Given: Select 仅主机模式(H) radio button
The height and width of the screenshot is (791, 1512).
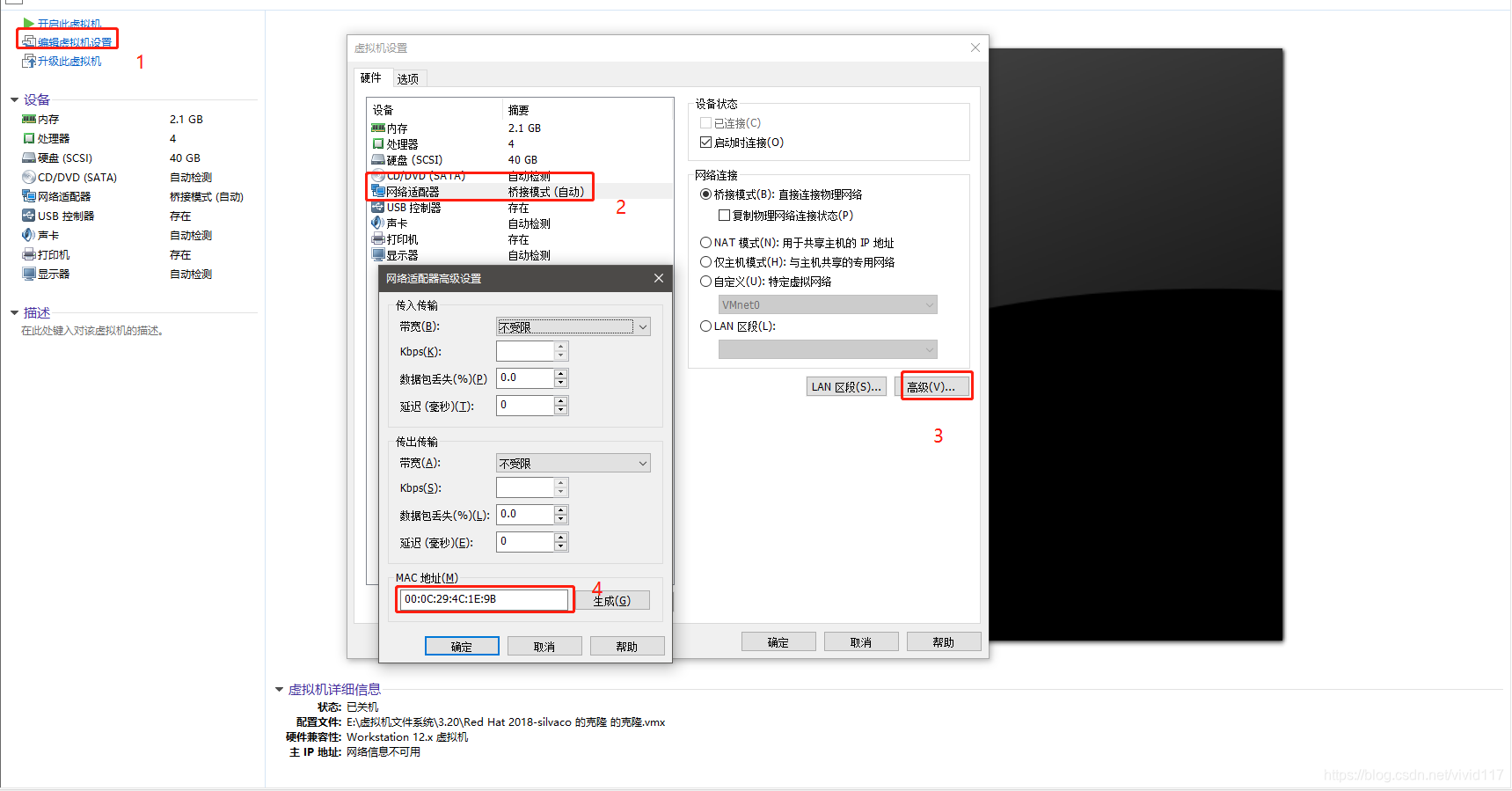Looking at the screenshot, I should [x=705, y=262].
